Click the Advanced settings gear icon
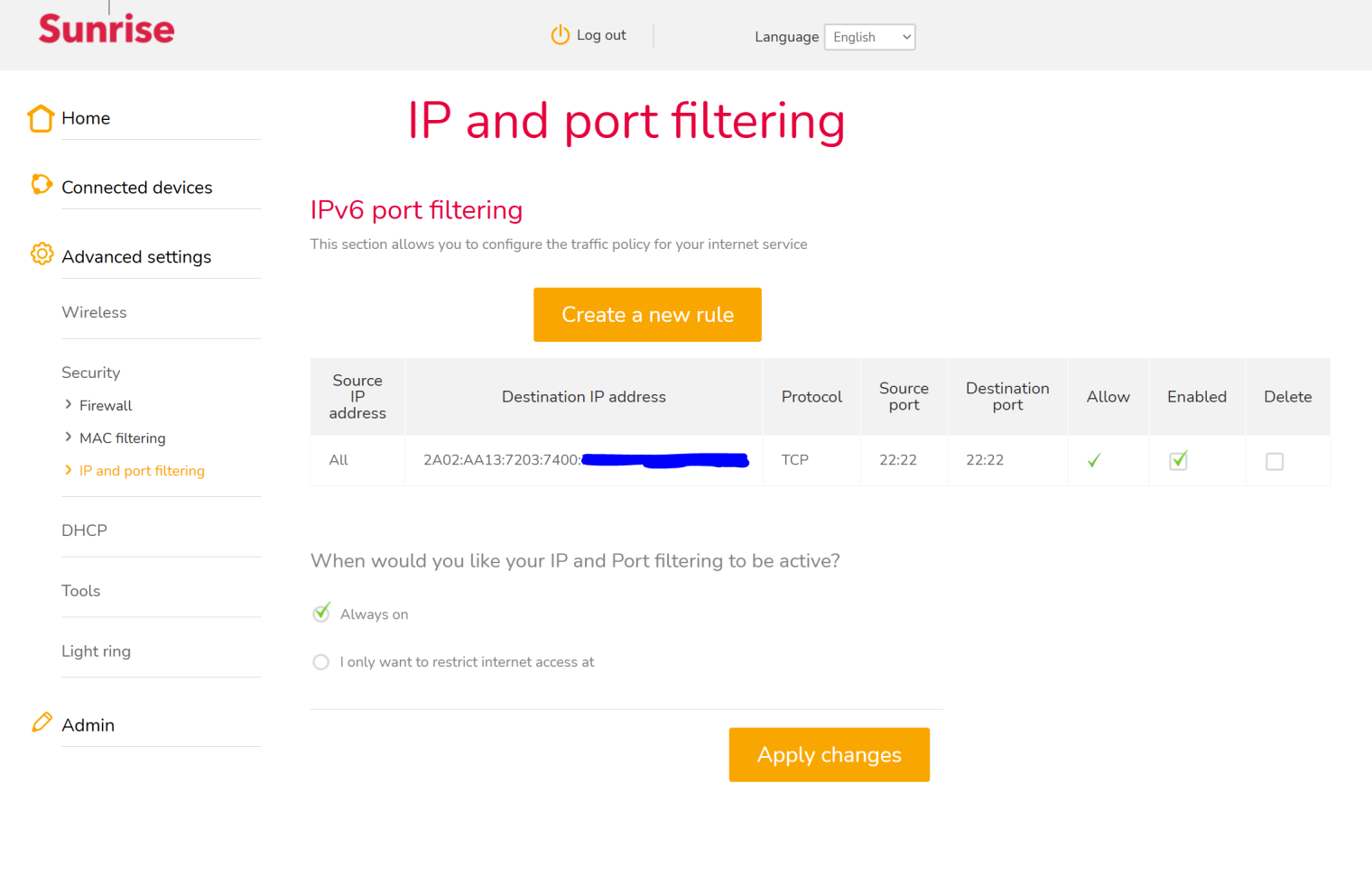 tap(42, 254)
